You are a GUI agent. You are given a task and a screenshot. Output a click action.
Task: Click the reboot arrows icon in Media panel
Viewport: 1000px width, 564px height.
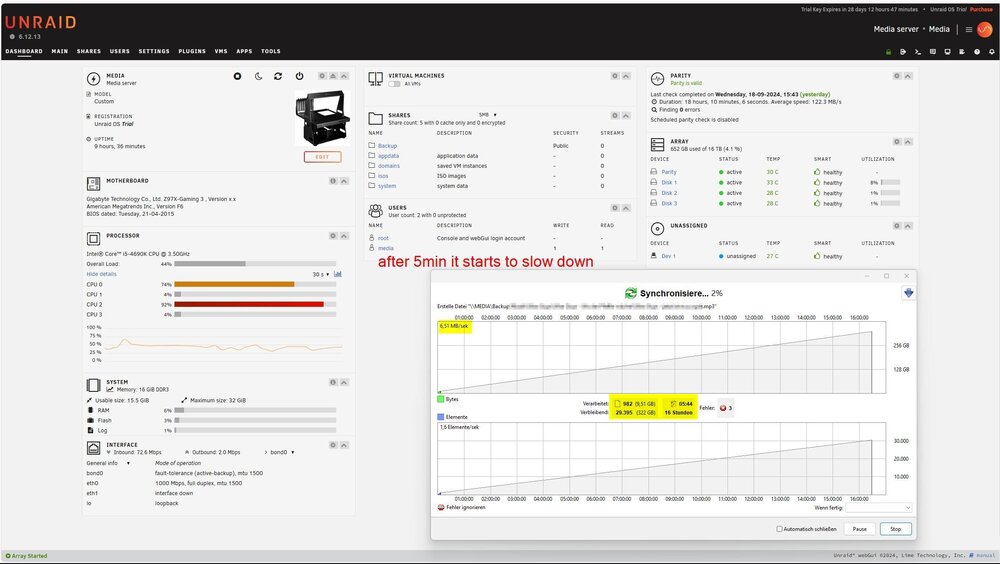point(278,76)
